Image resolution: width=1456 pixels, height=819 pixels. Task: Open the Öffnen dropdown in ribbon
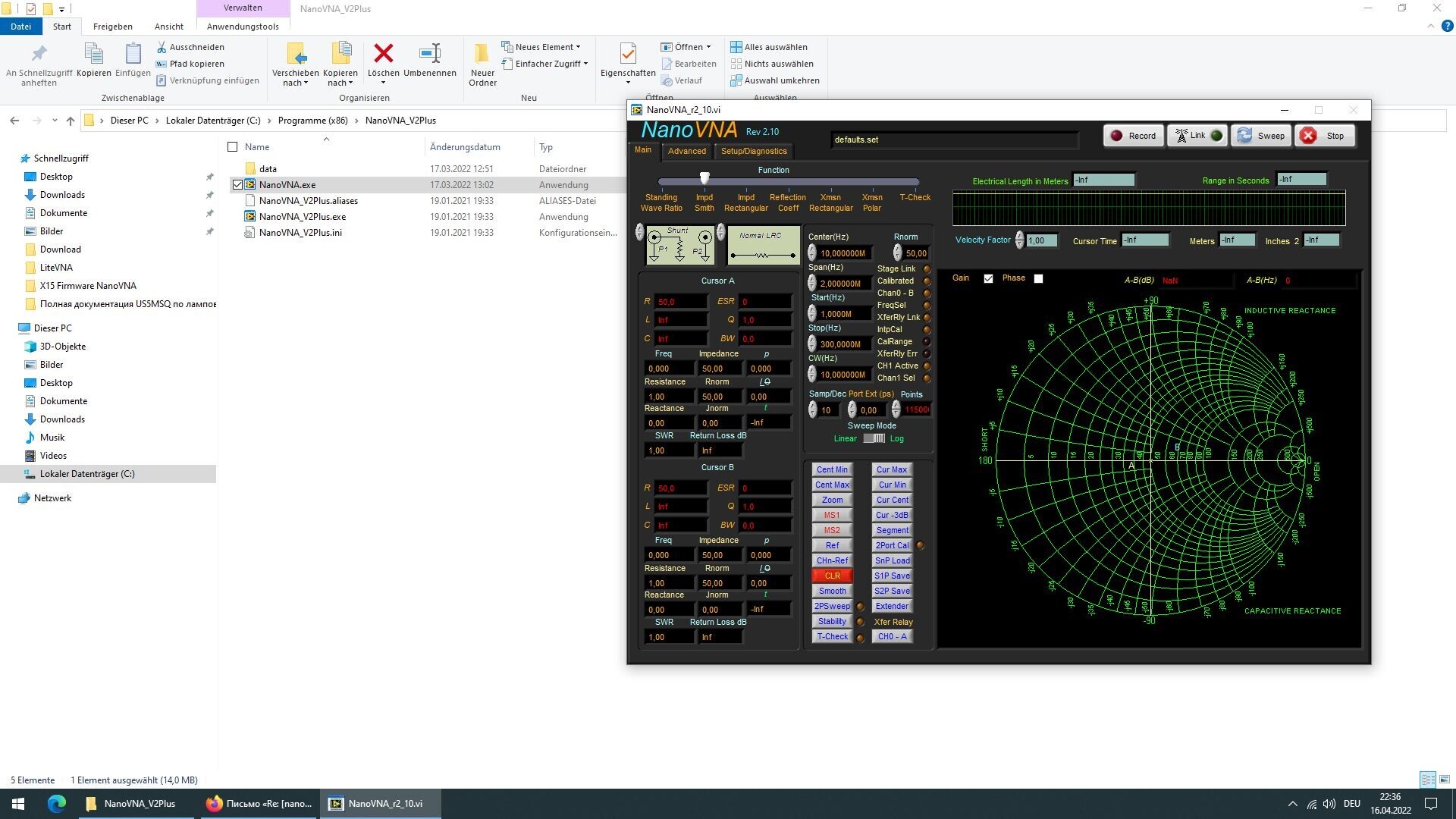point(686,47)
